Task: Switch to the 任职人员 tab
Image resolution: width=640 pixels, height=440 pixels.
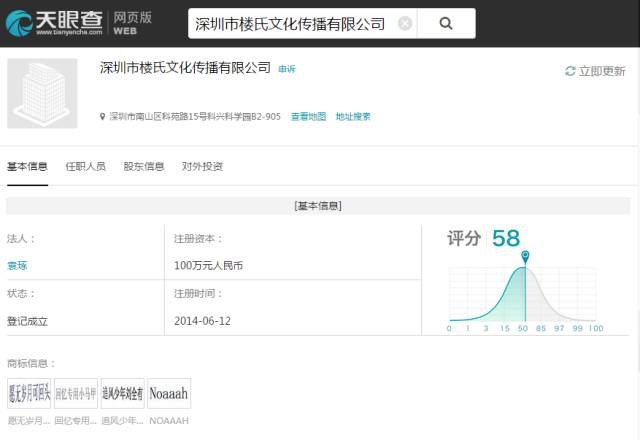Action: [x=86, y=166]
